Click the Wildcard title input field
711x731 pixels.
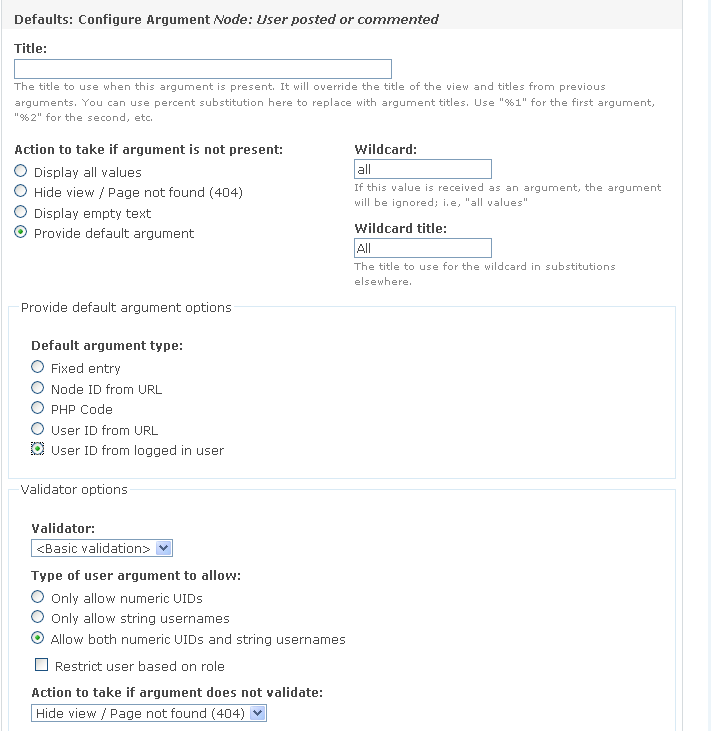422,248
